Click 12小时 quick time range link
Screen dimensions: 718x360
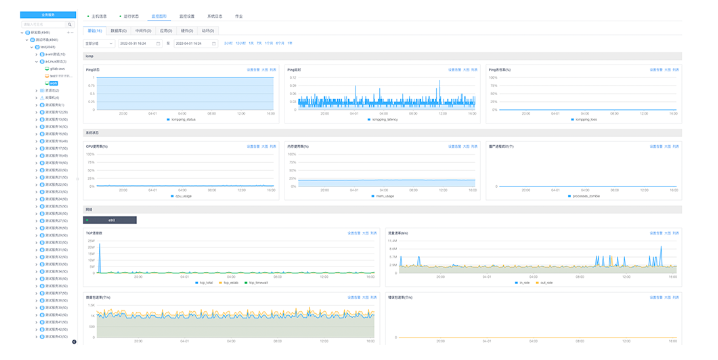click(240, 44)
